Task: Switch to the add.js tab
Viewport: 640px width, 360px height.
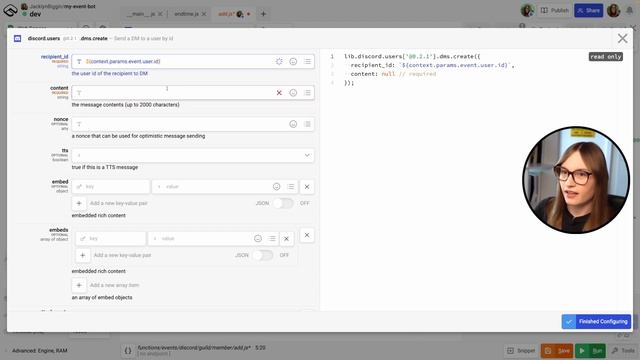Action: click(226, 14)
